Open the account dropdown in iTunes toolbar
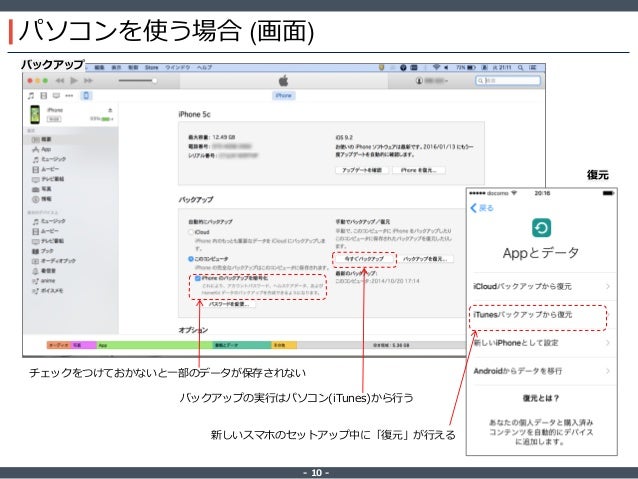 point(432,81)
